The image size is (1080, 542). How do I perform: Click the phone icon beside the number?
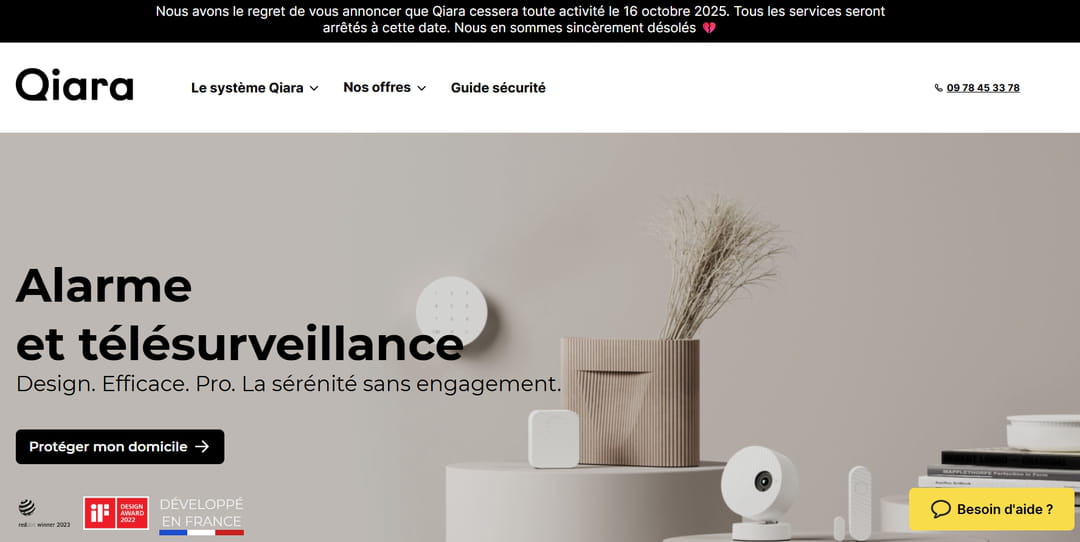[x=938, y=88]
